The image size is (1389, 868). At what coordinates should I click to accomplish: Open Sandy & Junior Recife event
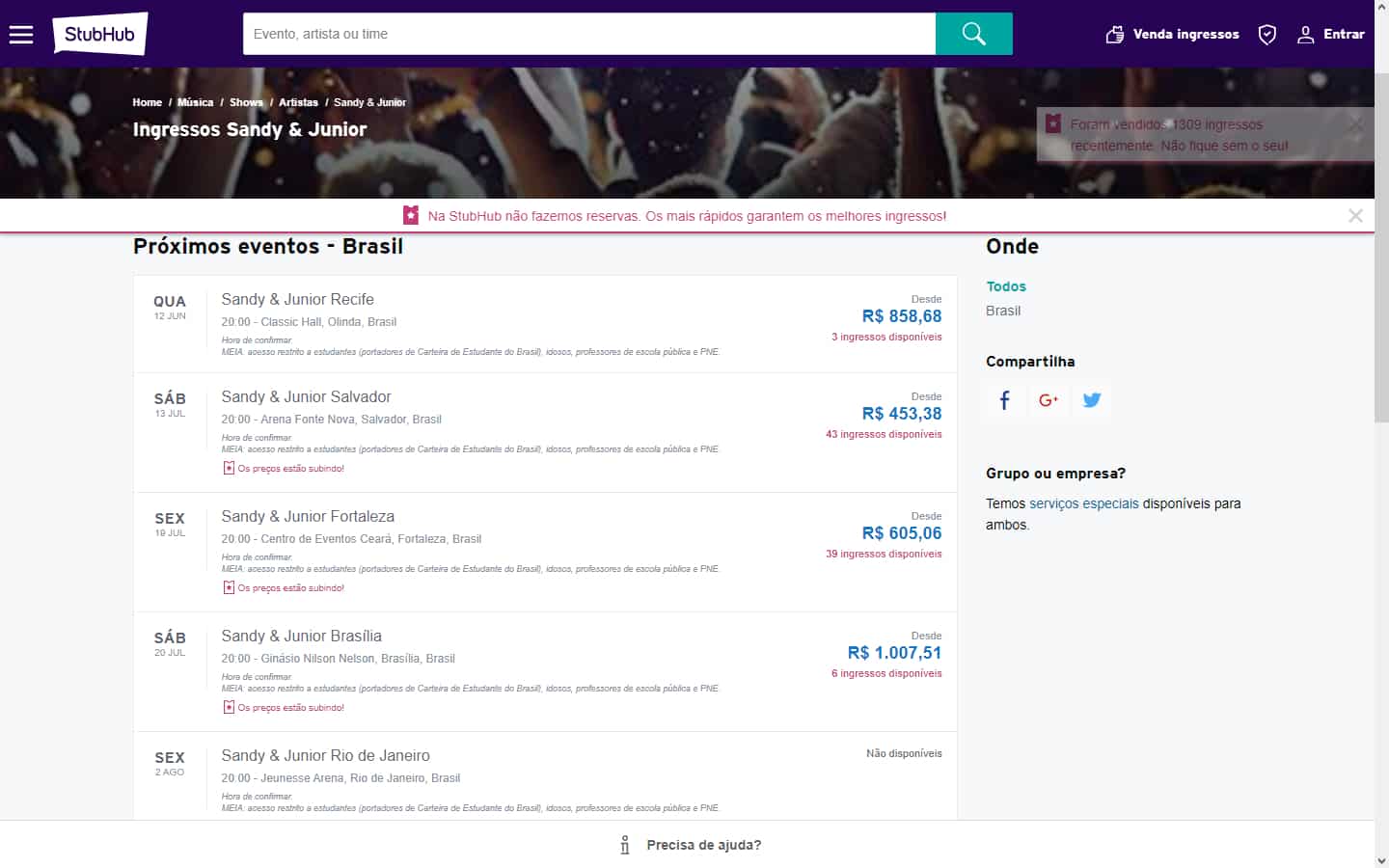pyautogui.click(x=298, y=299)
